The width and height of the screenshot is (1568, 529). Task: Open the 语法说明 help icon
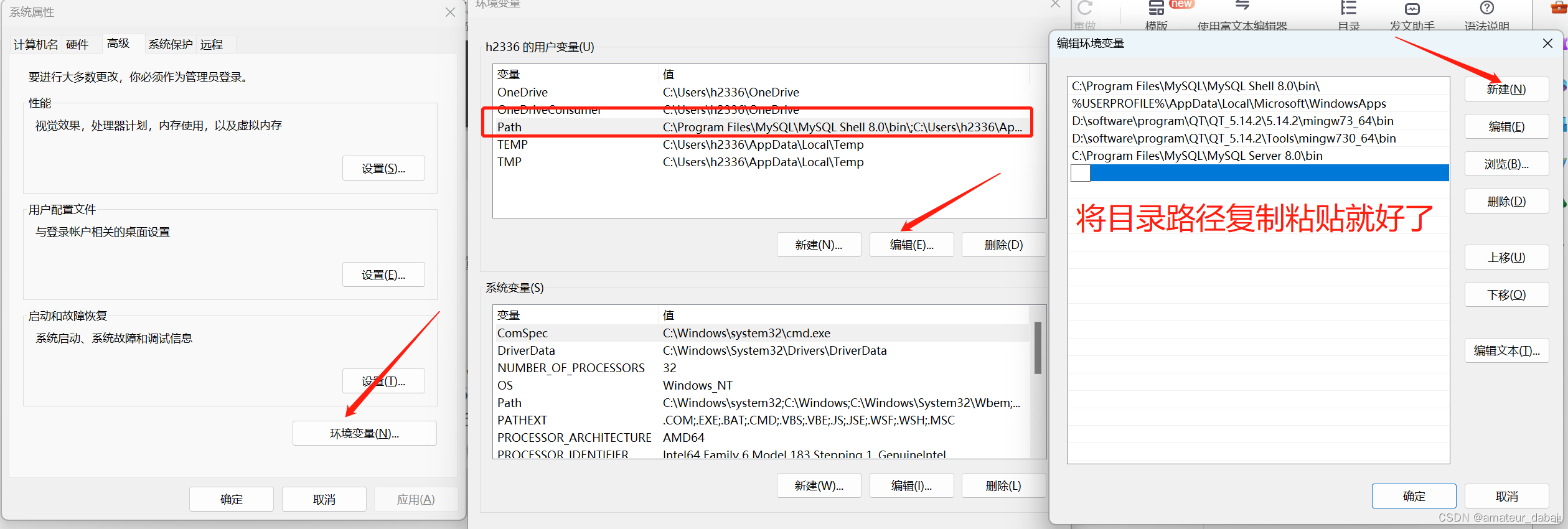pos(1487,8)
